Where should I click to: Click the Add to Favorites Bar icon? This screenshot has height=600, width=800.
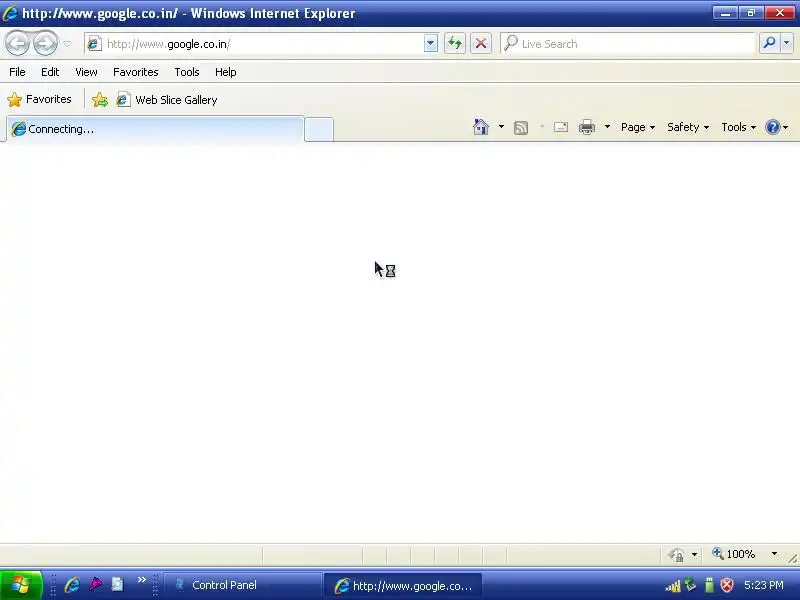(100, 99)
